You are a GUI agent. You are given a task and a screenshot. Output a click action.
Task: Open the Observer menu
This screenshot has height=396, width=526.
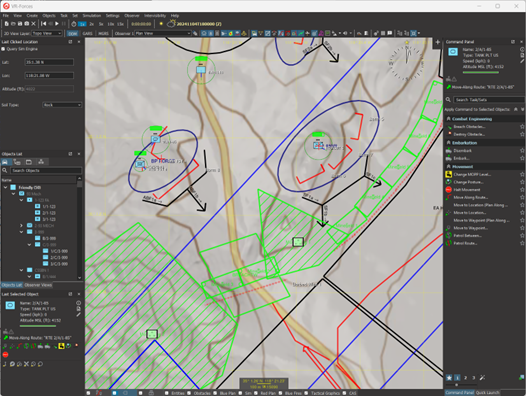132,15
